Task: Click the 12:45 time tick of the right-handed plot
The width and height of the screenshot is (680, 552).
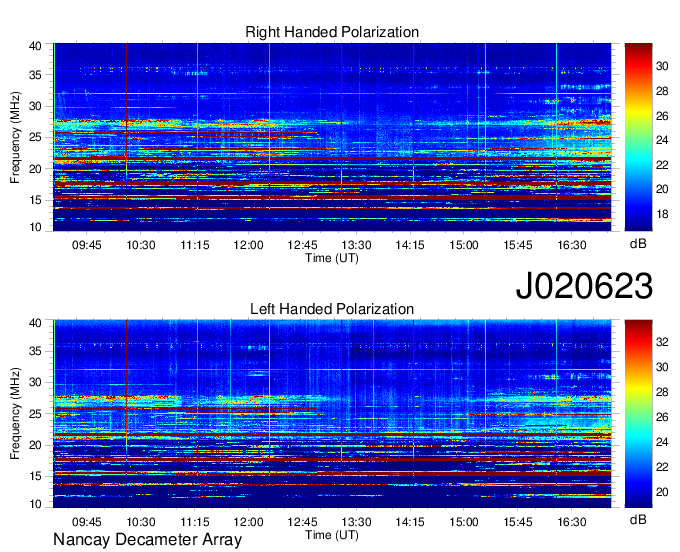Action: click(302, 245)
